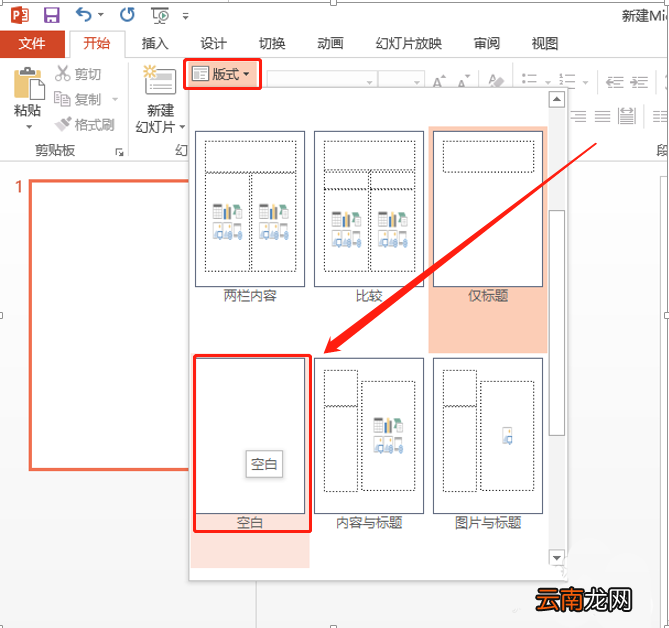Expand the 粘贴 options arrow
This screenshot has width=669, height=628.
point(29,127)
